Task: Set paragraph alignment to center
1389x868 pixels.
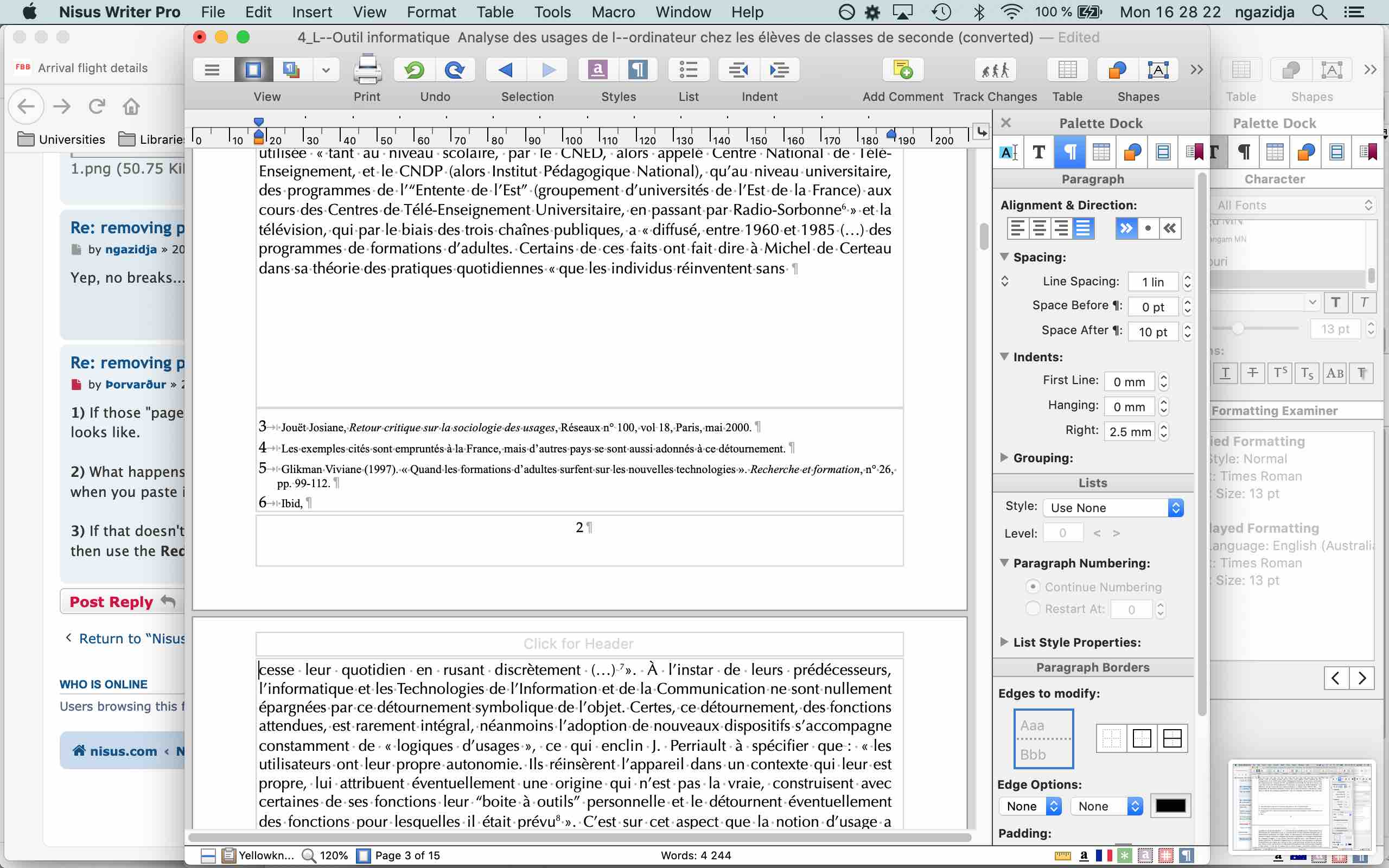Action: click(1039, 228)
